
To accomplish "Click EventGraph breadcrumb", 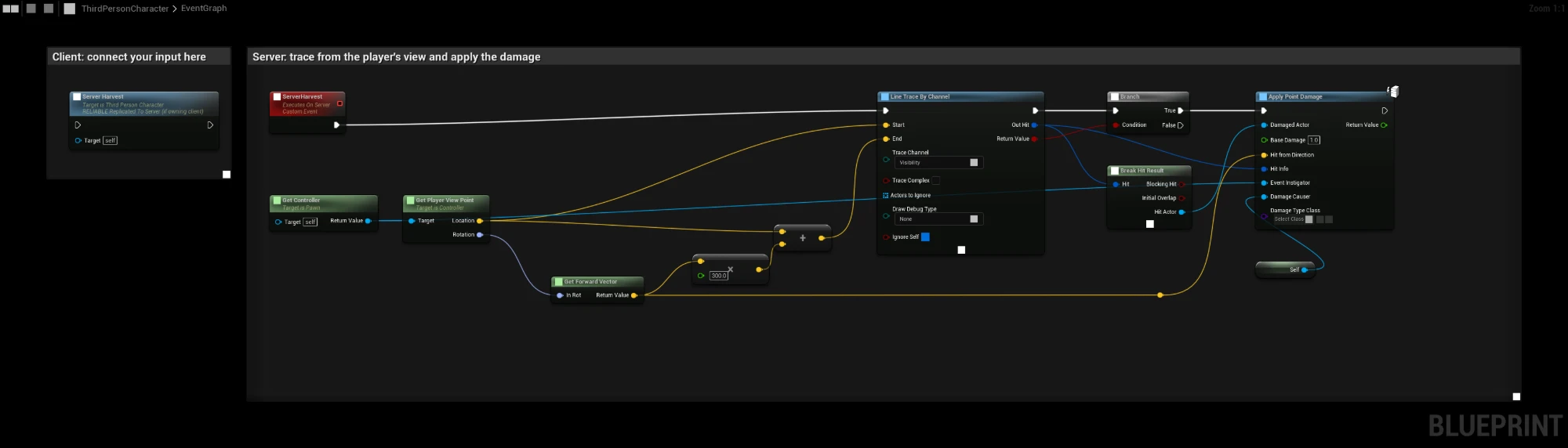I will (x=204, y=9).
